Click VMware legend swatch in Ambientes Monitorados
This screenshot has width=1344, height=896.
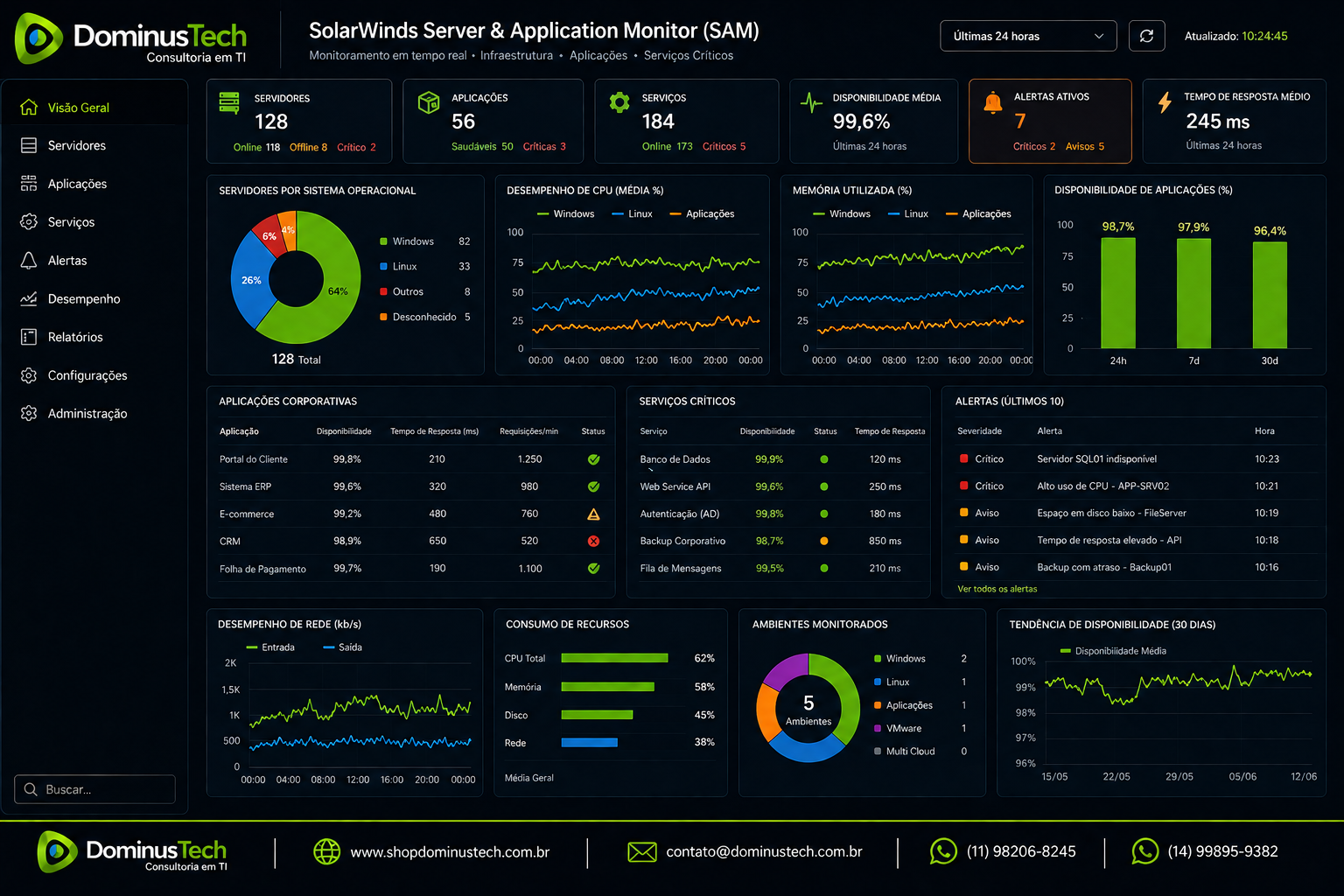(878, 728)
